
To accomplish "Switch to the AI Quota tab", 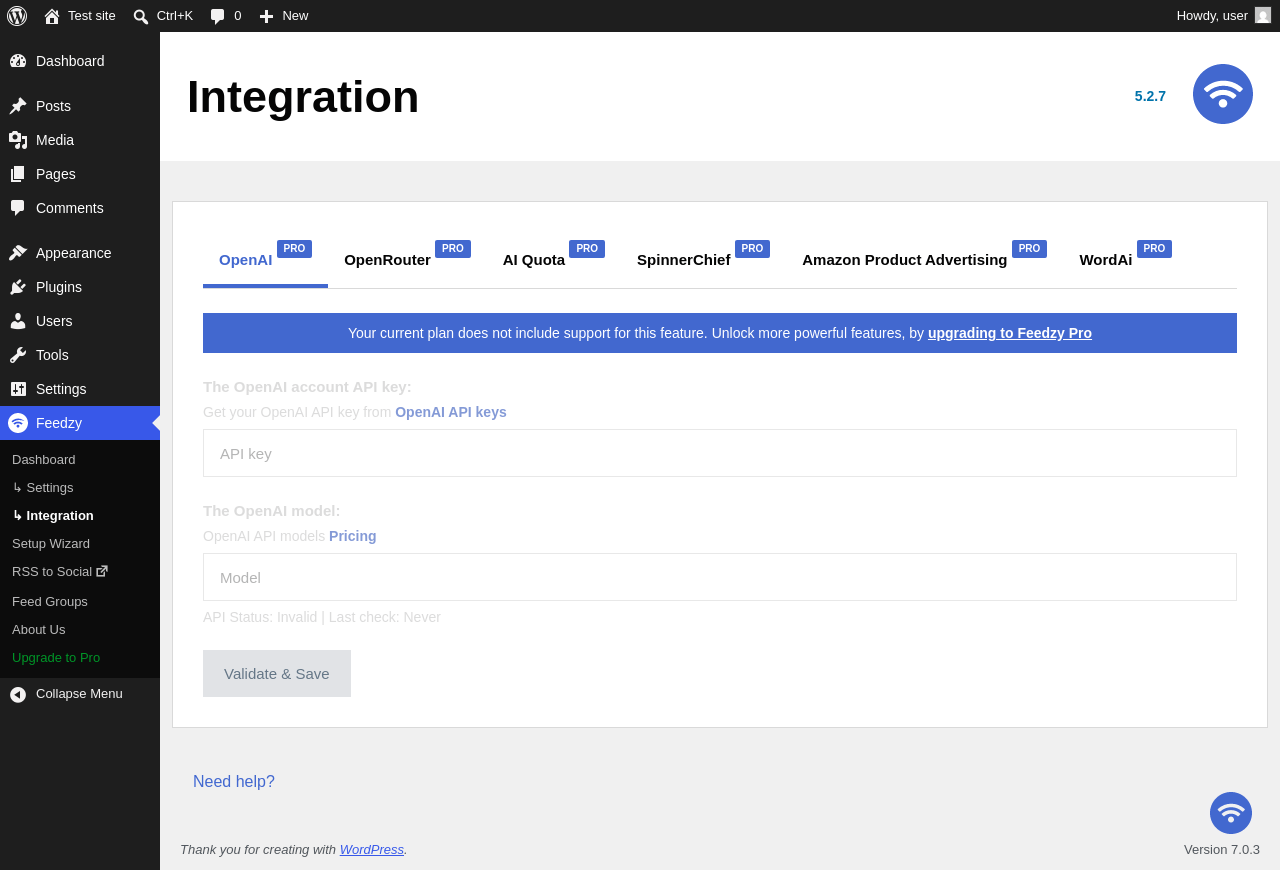I will pyautogui.click(x=534, y=260).
